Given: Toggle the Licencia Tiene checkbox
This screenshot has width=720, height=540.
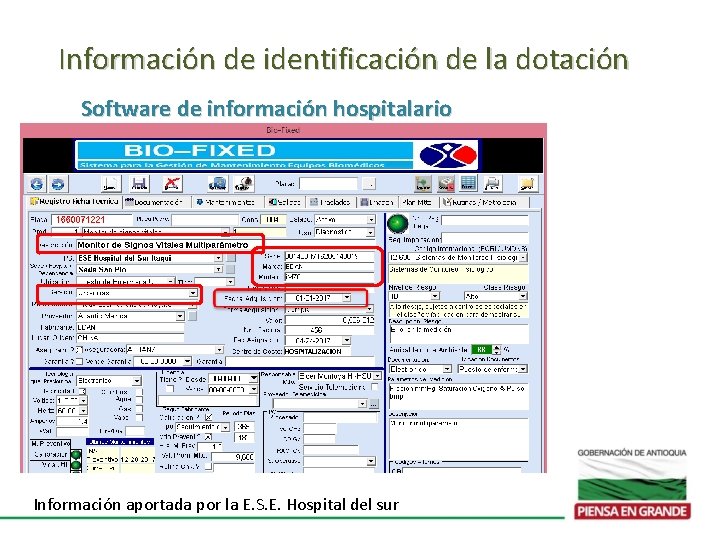Looking at the screenshot, I should (170, 389).
